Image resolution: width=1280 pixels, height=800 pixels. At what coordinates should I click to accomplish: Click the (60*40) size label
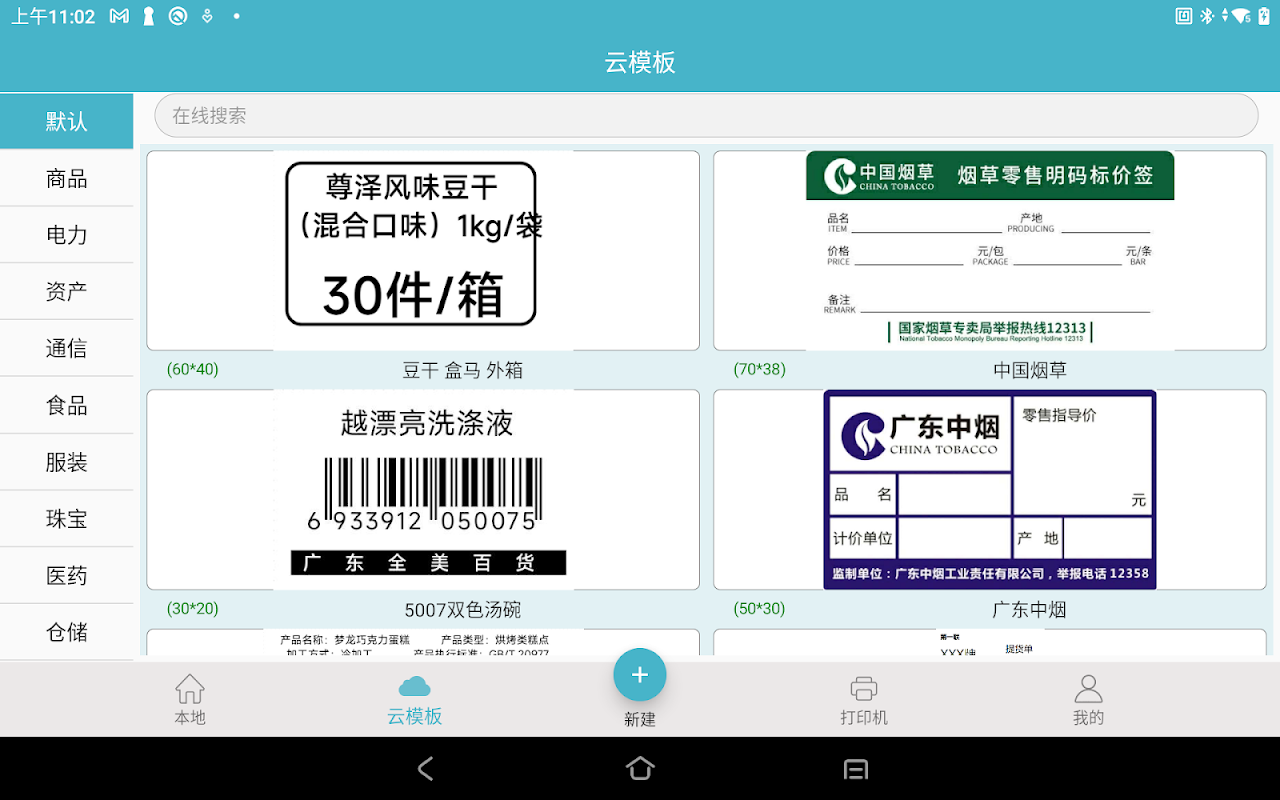pyautogui.click(x=192, y=370)
